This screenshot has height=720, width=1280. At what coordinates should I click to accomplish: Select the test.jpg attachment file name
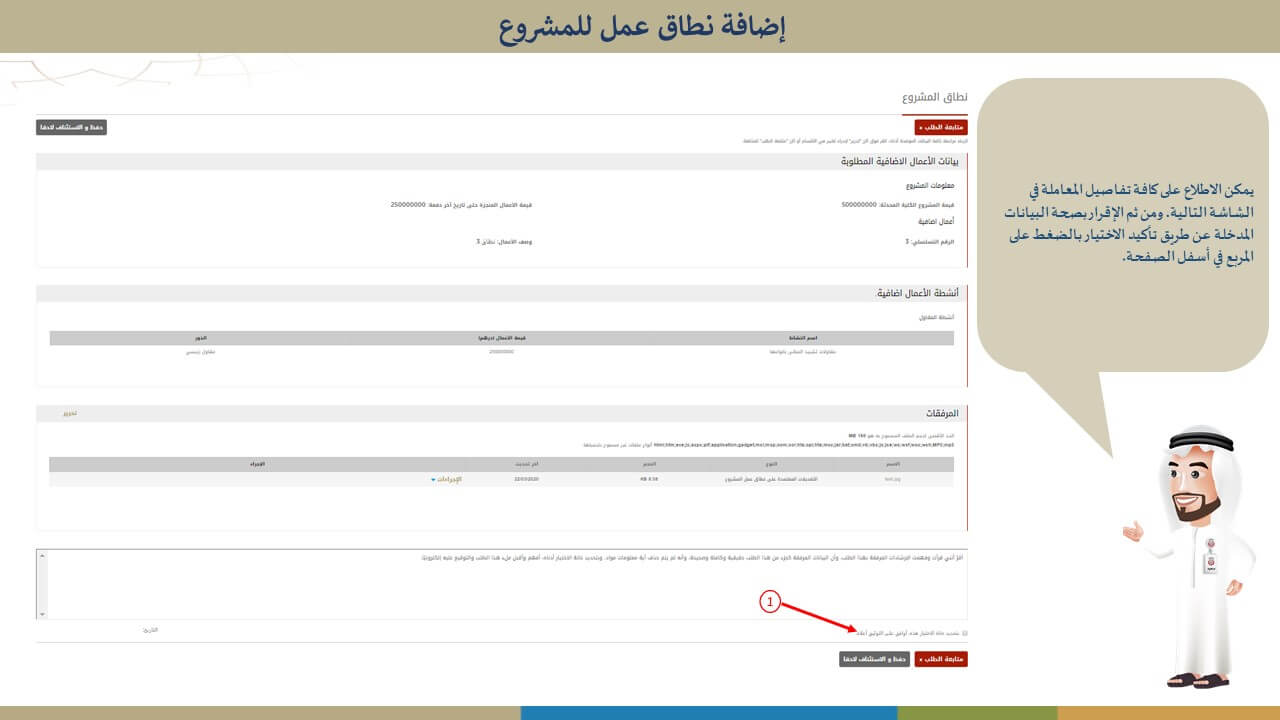[893, 479]
